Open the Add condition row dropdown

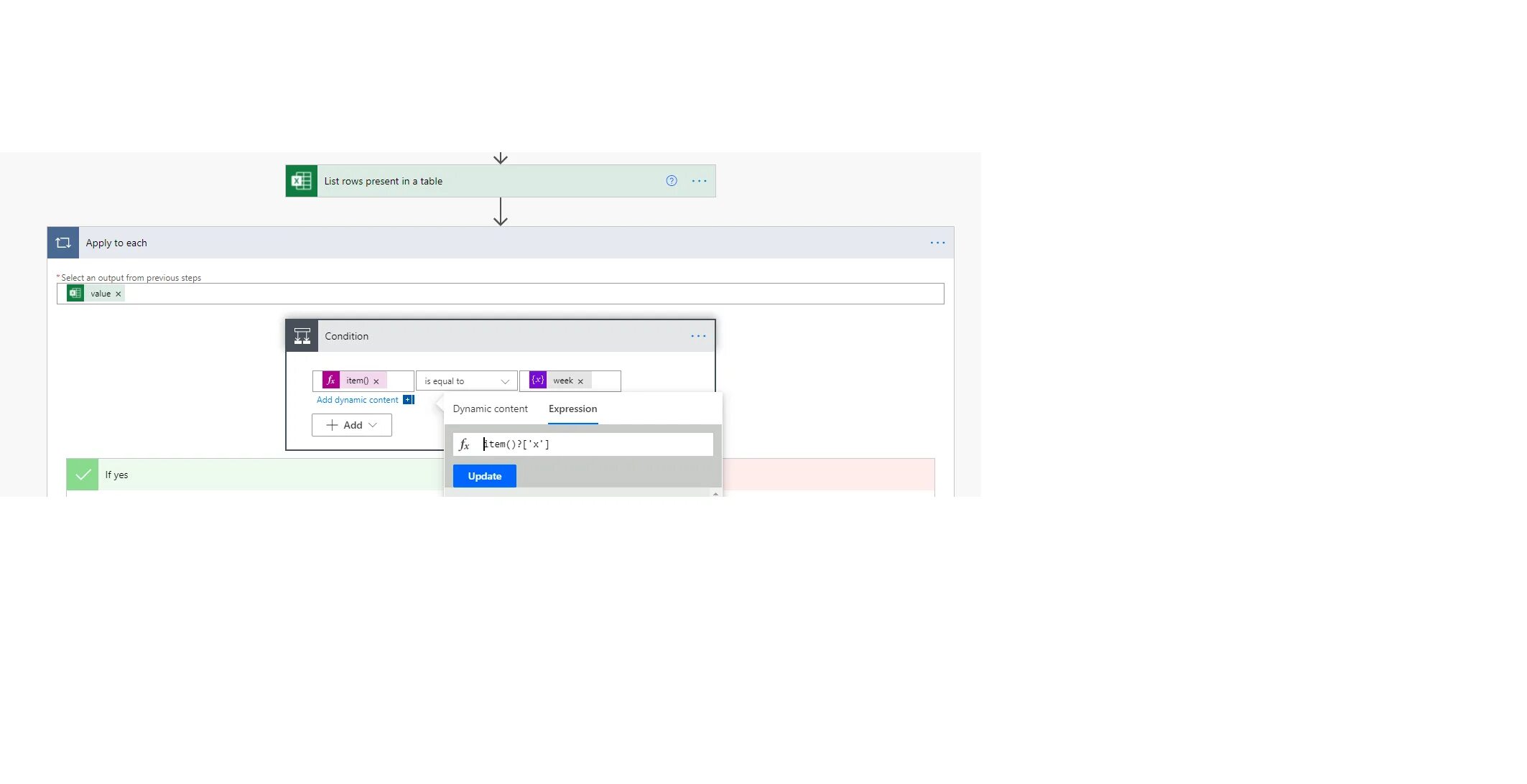[352, 425]
